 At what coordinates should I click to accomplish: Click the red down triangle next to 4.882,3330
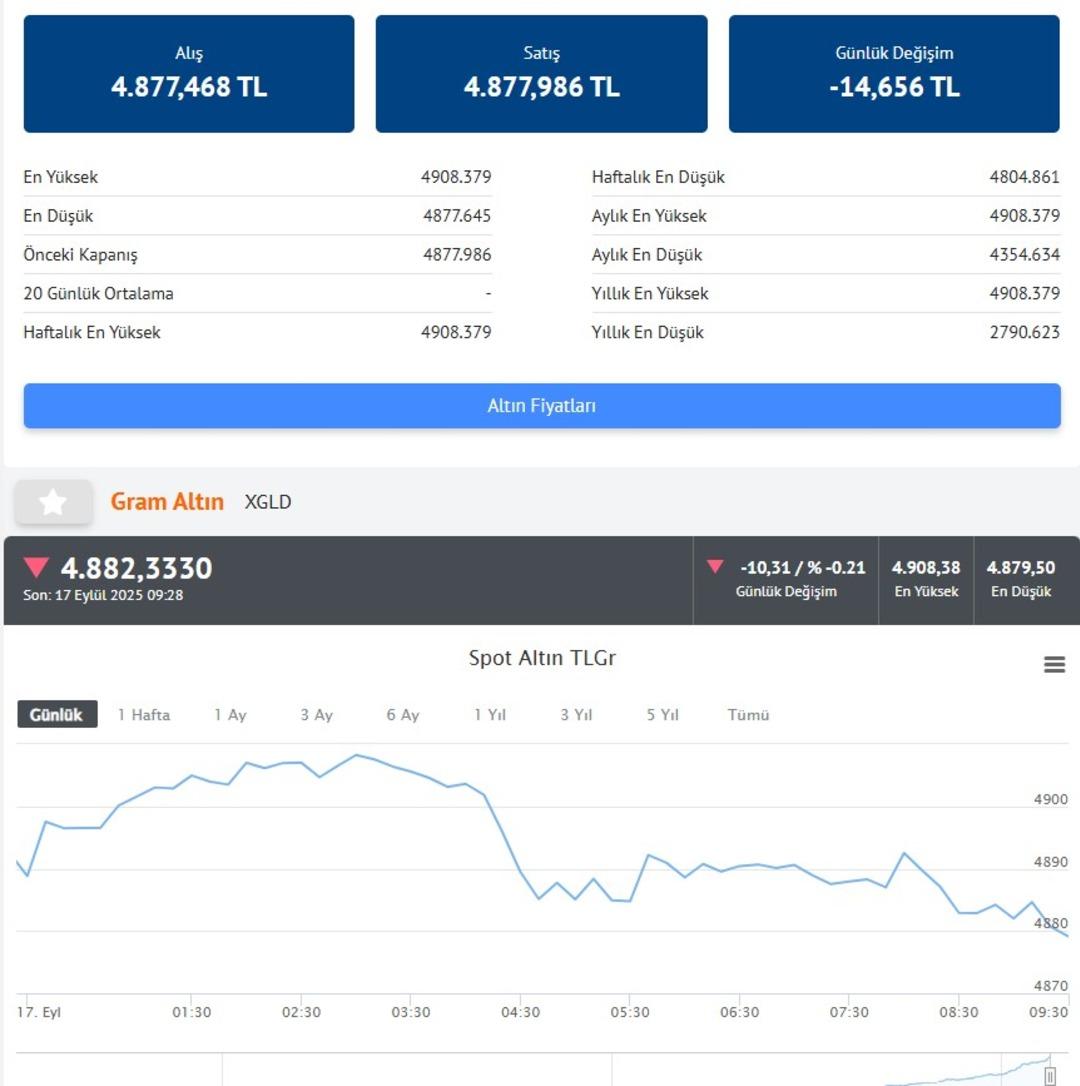click(x=36, y=567)
